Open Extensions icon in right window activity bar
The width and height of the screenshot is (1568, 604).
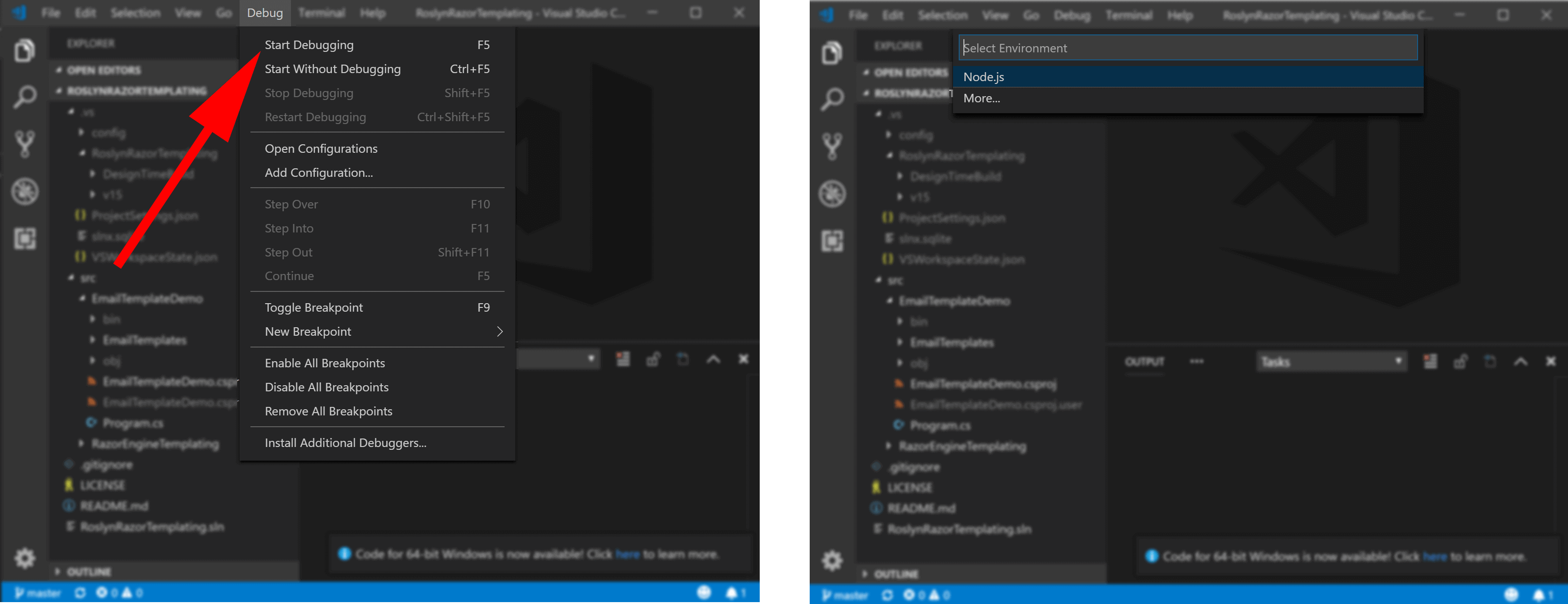832,240
